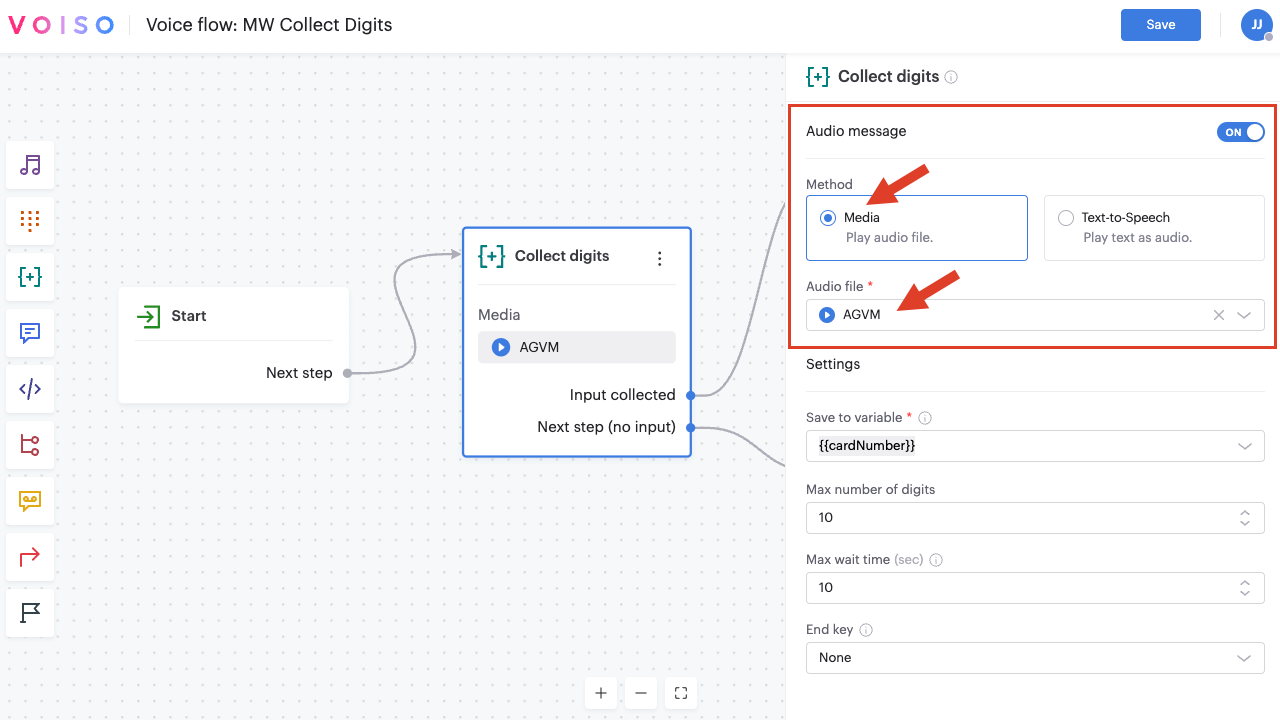Expand the Audio file dropdown
This screenshot has height=720, width=1280.
pos(1244,315)
